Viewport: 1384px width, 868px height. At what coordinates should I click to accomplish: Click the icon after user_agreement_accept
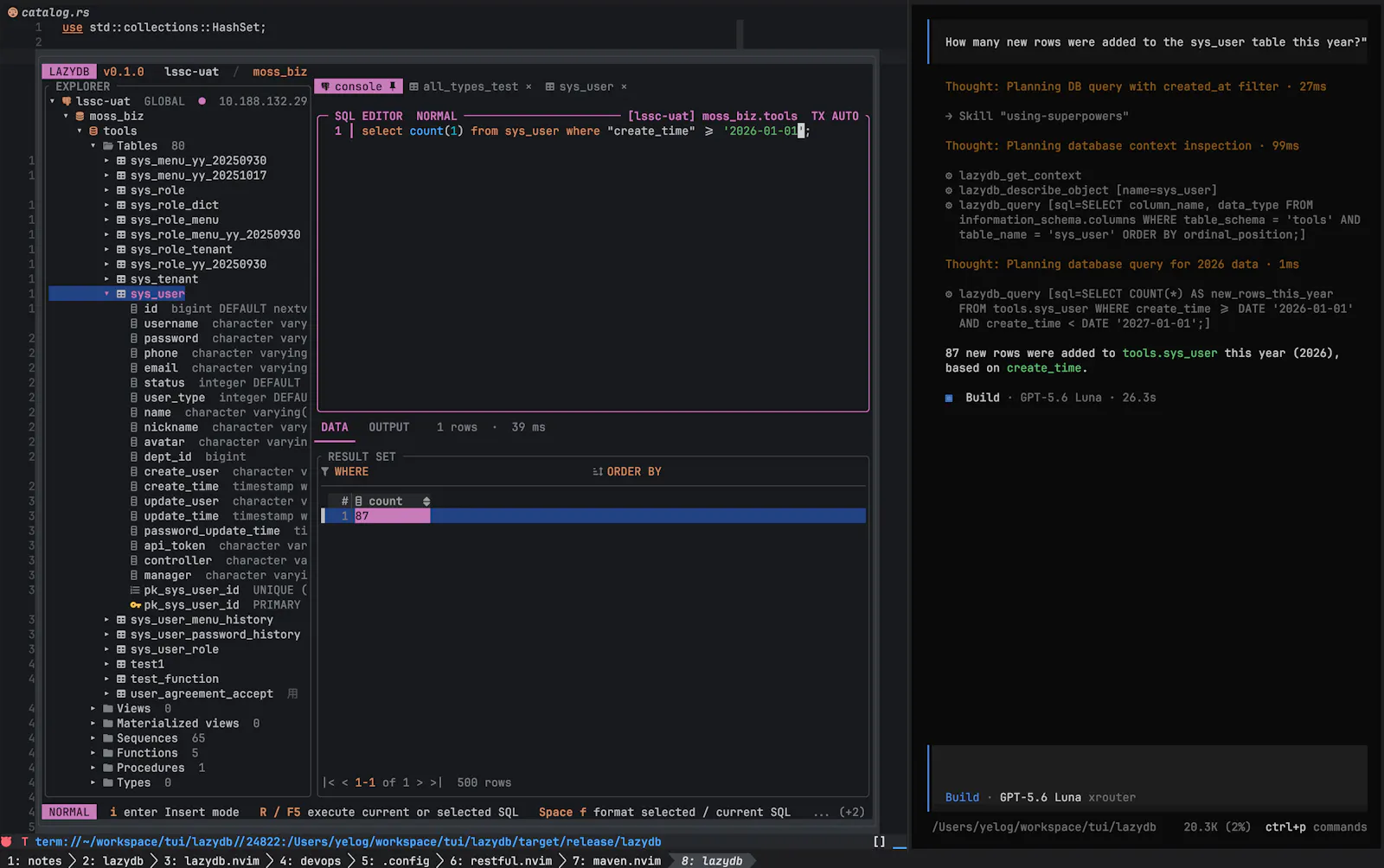[x=292, y=693]
